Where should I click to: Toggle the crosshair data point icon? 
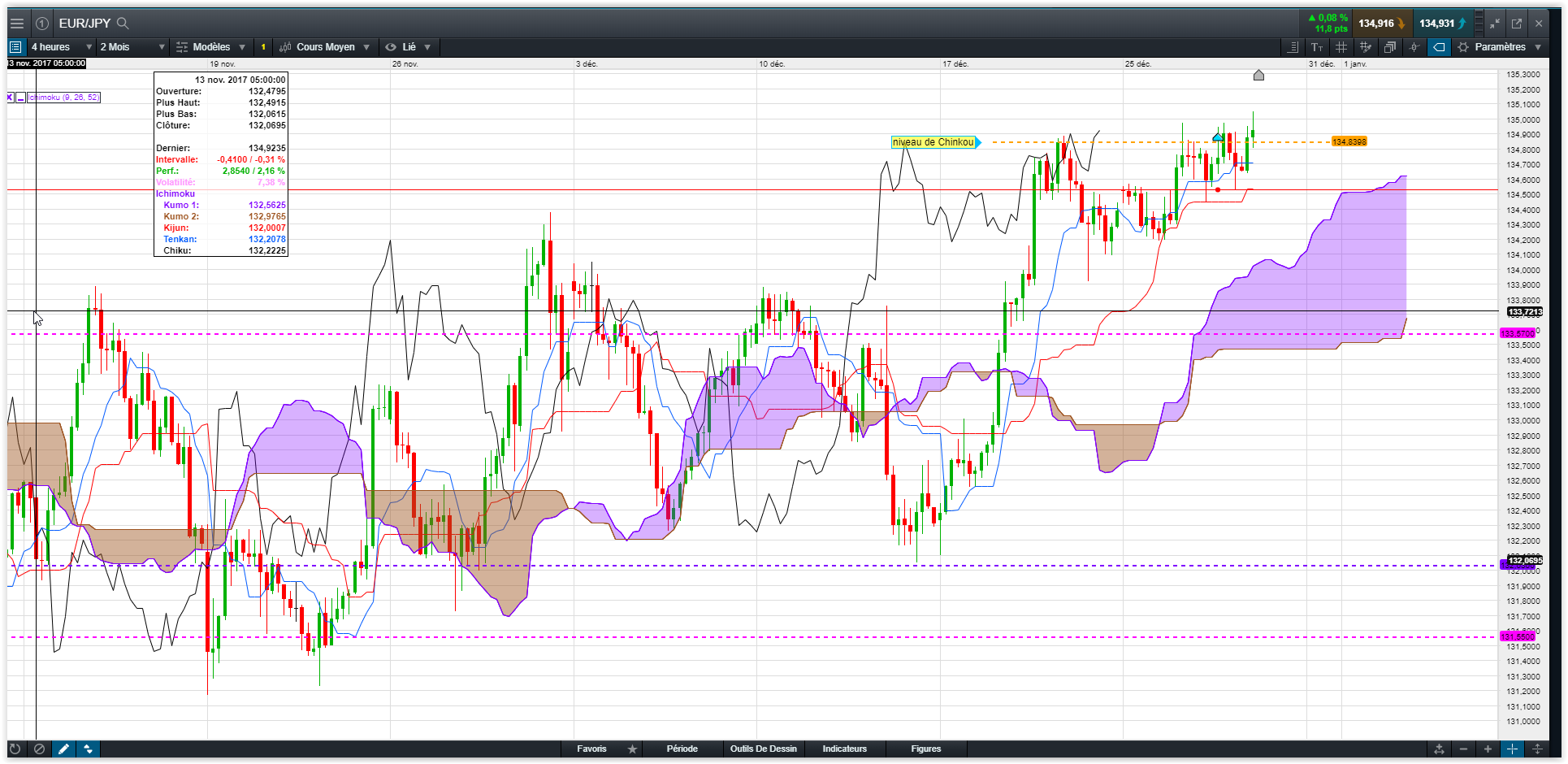point(1414,47)
